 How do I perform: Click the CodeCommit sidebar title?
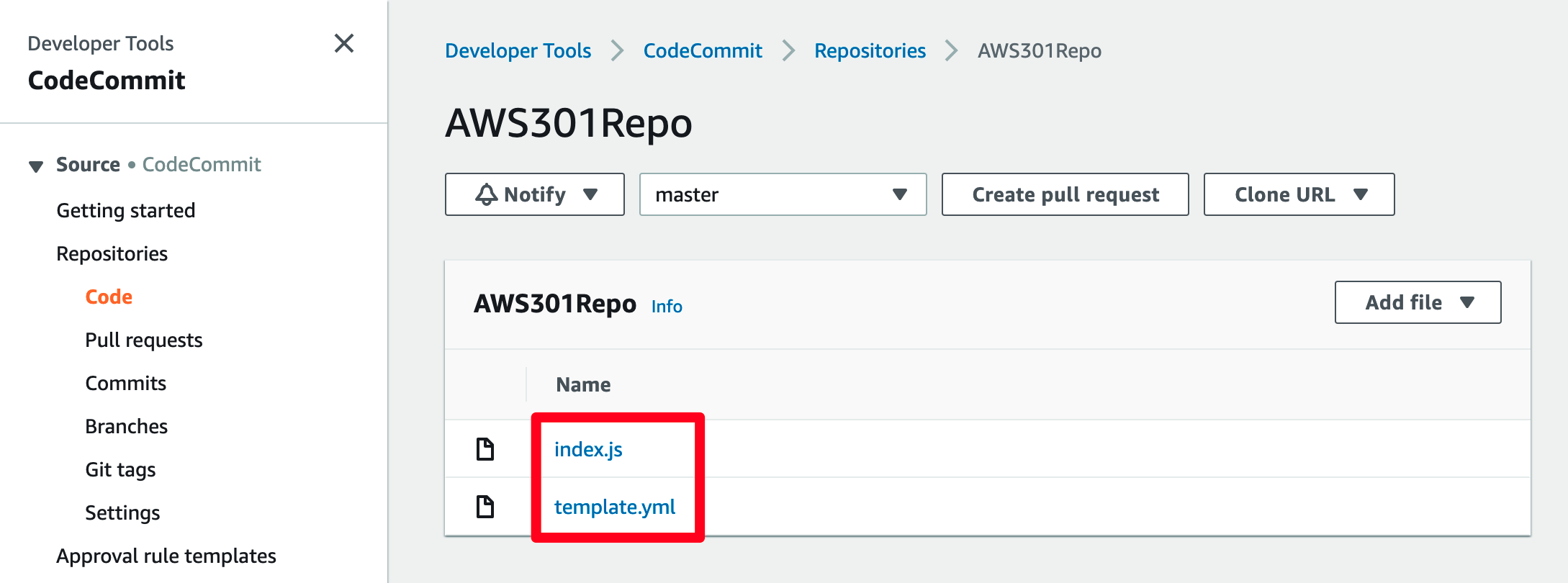coord(107,80)
